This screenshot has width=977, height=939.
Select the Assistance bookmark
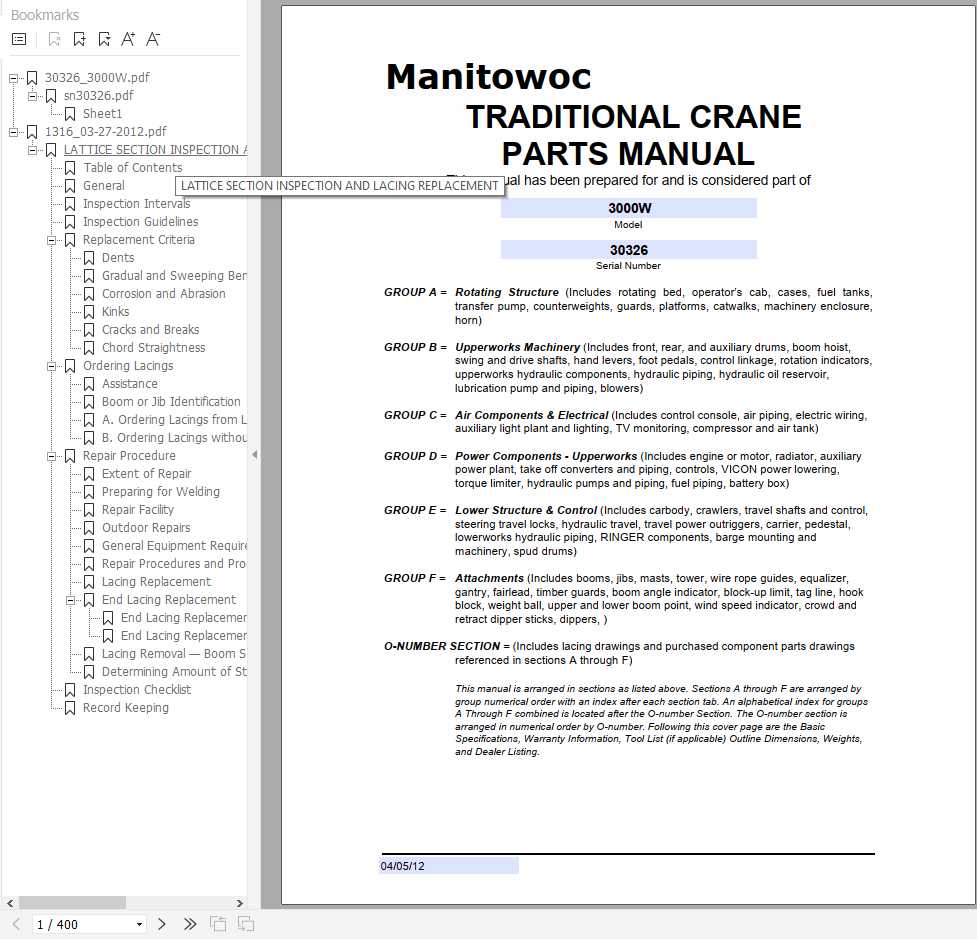130,384
